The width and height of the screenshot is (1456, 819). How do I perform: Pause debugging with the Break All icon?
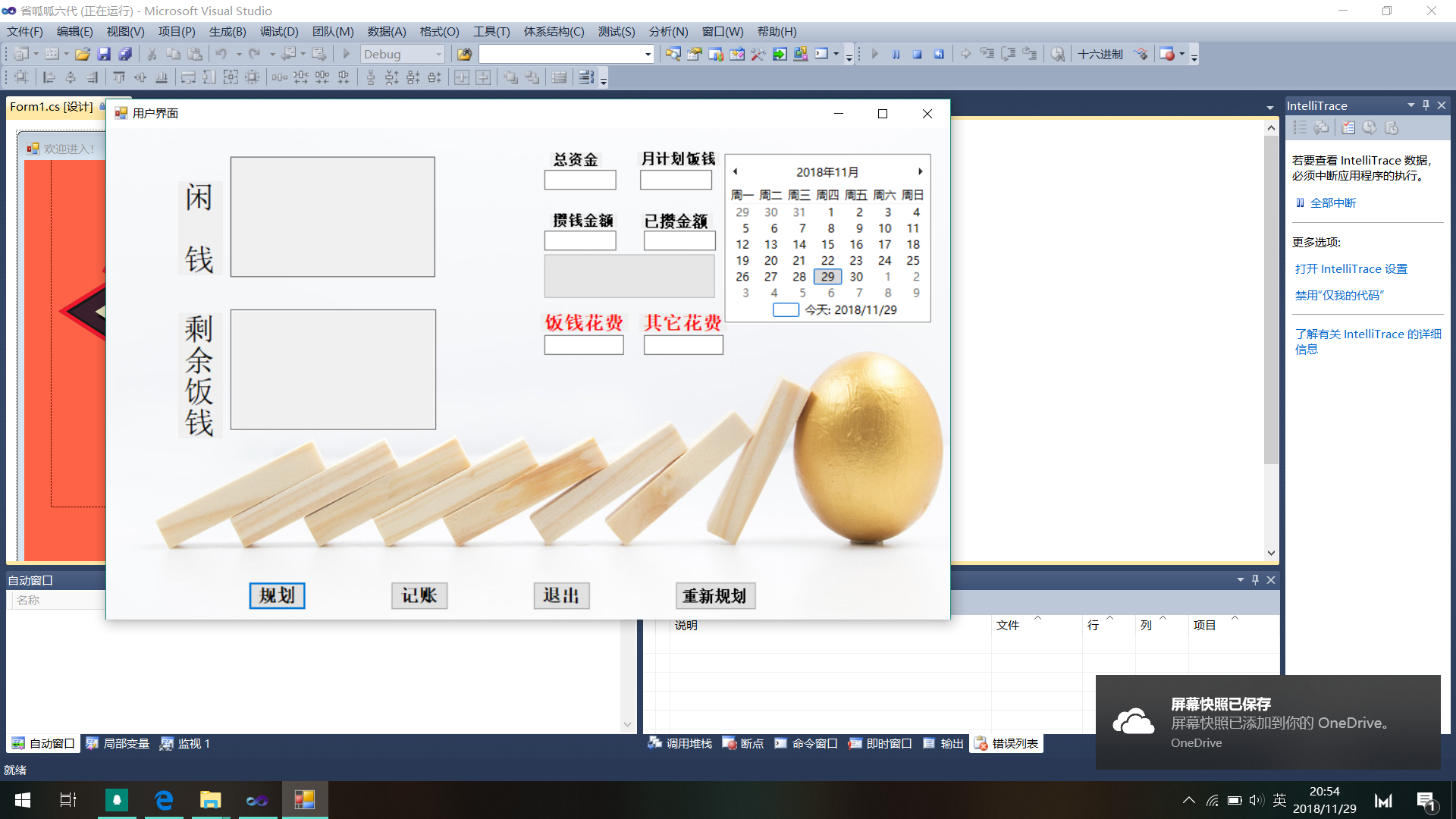pos(896,54)
